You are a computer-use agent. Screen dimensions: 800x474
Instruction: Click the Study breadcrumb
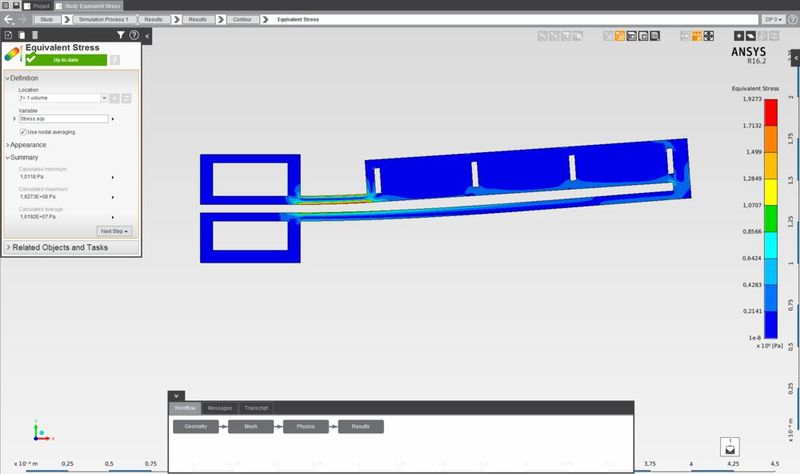[x=46, y=19]
